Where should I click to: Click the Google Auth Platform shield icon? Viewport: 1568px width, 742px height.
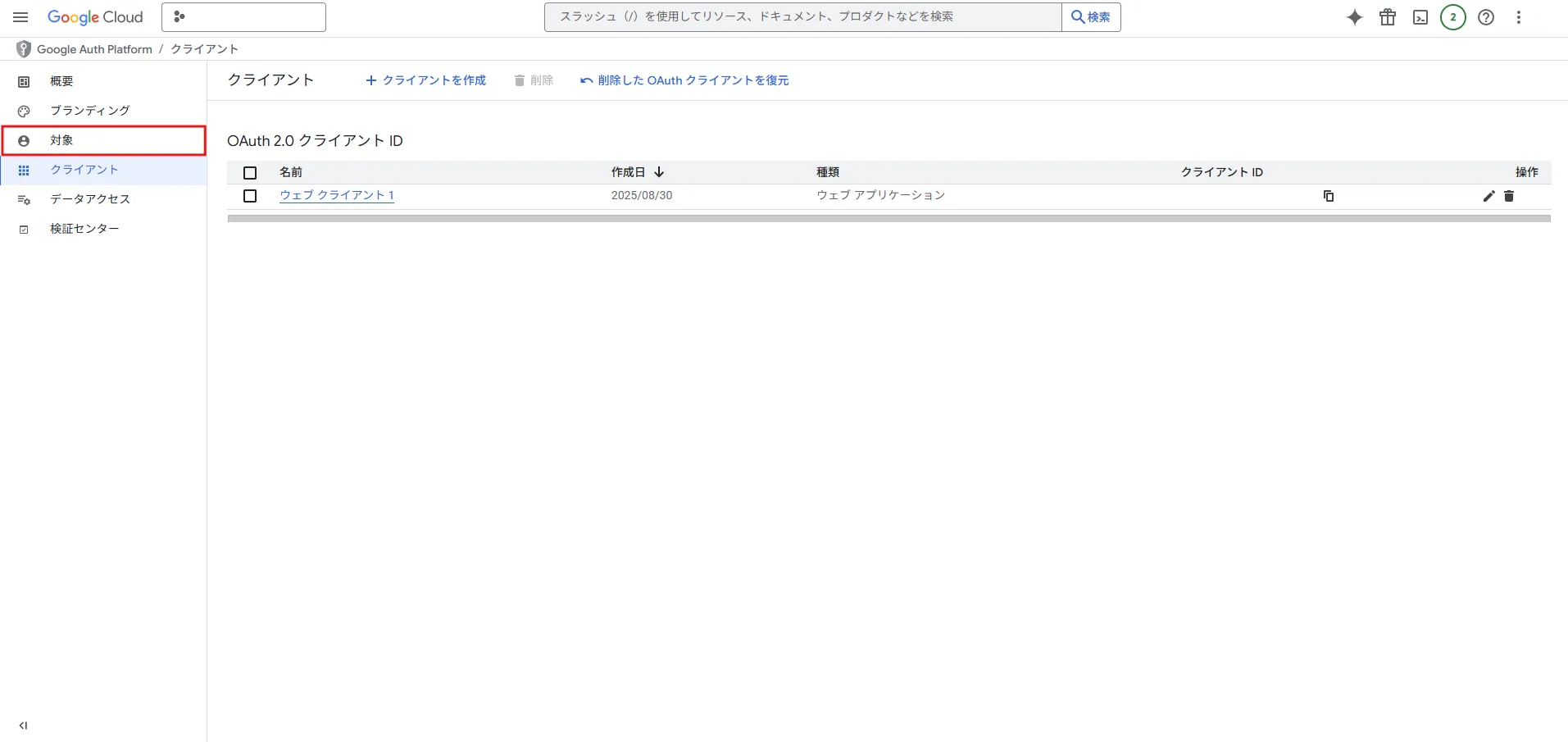24,49
